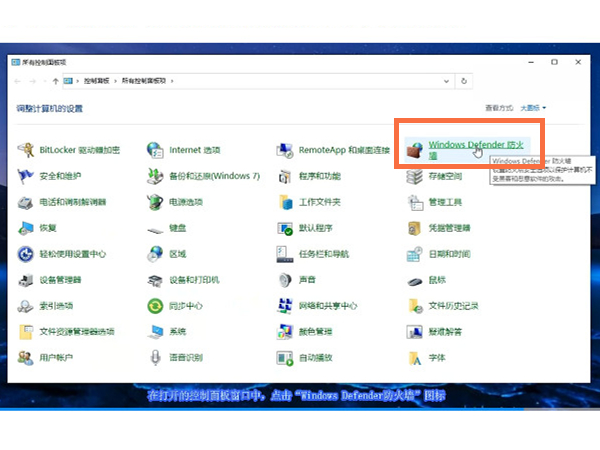This screenshot has width=600, height=450.
Task: Click the 鼠标 icon
Action: coord(415,280)
